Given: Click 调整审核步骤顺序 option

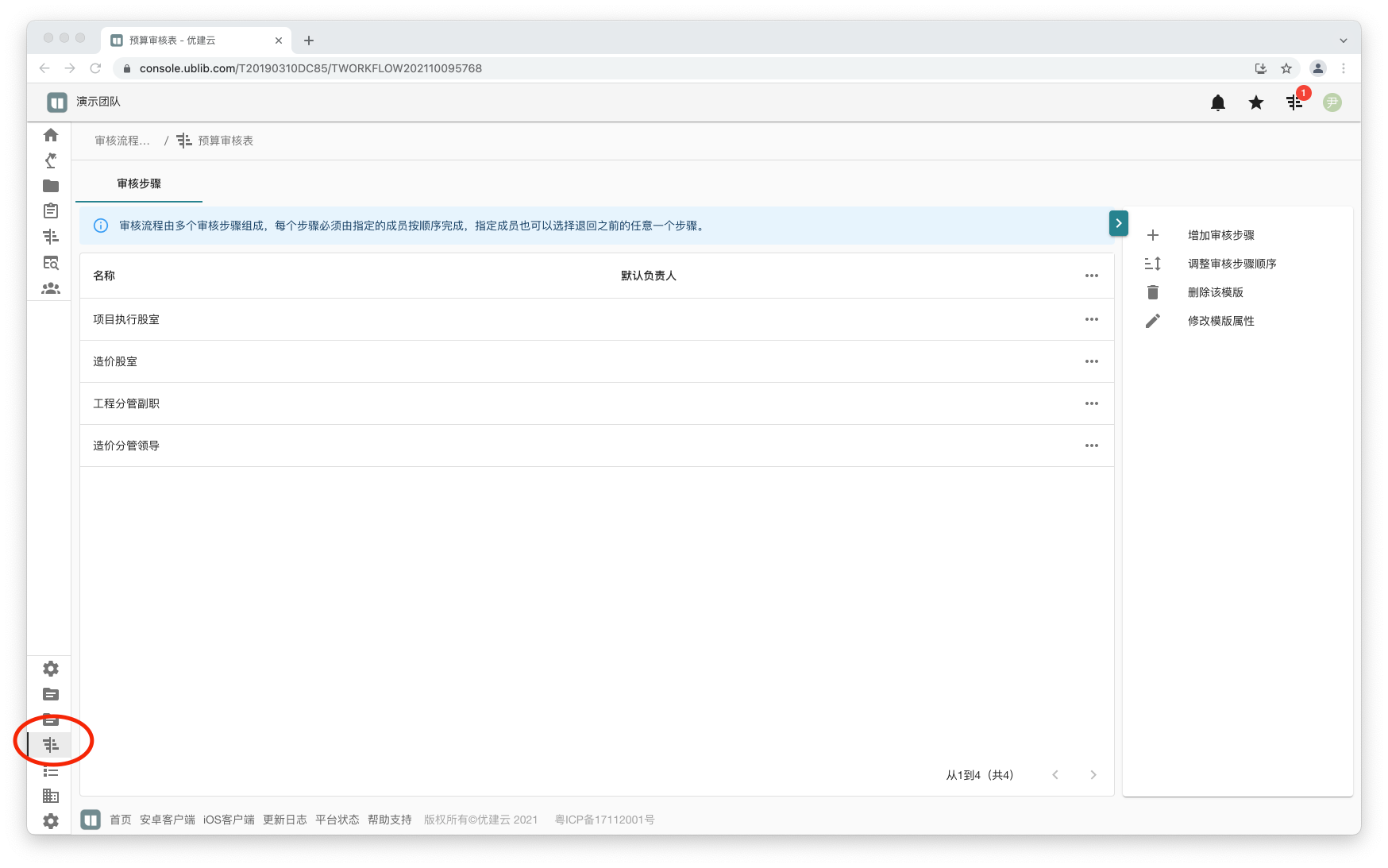Looking at the screenshot, I should click(1232, 264).
